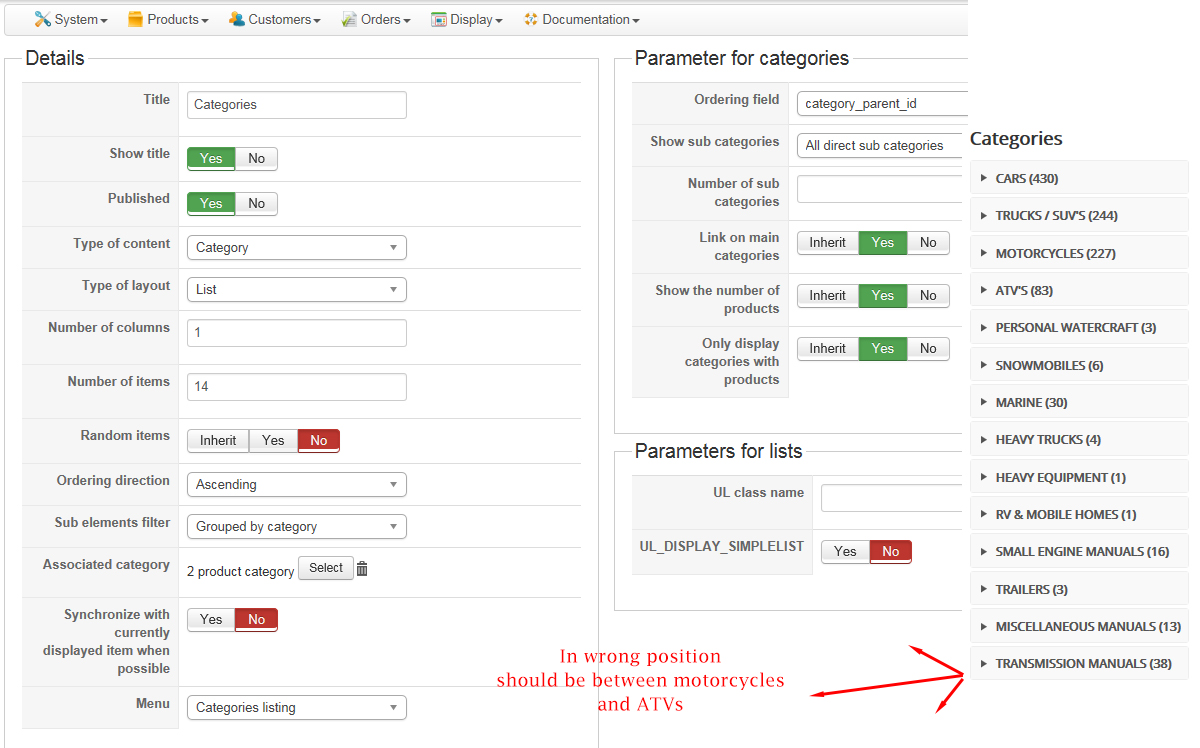The width and height of the screenshot is (1200, 748).
Task: Expand the ATV'S (83) arrow
Action: (983, 291)
